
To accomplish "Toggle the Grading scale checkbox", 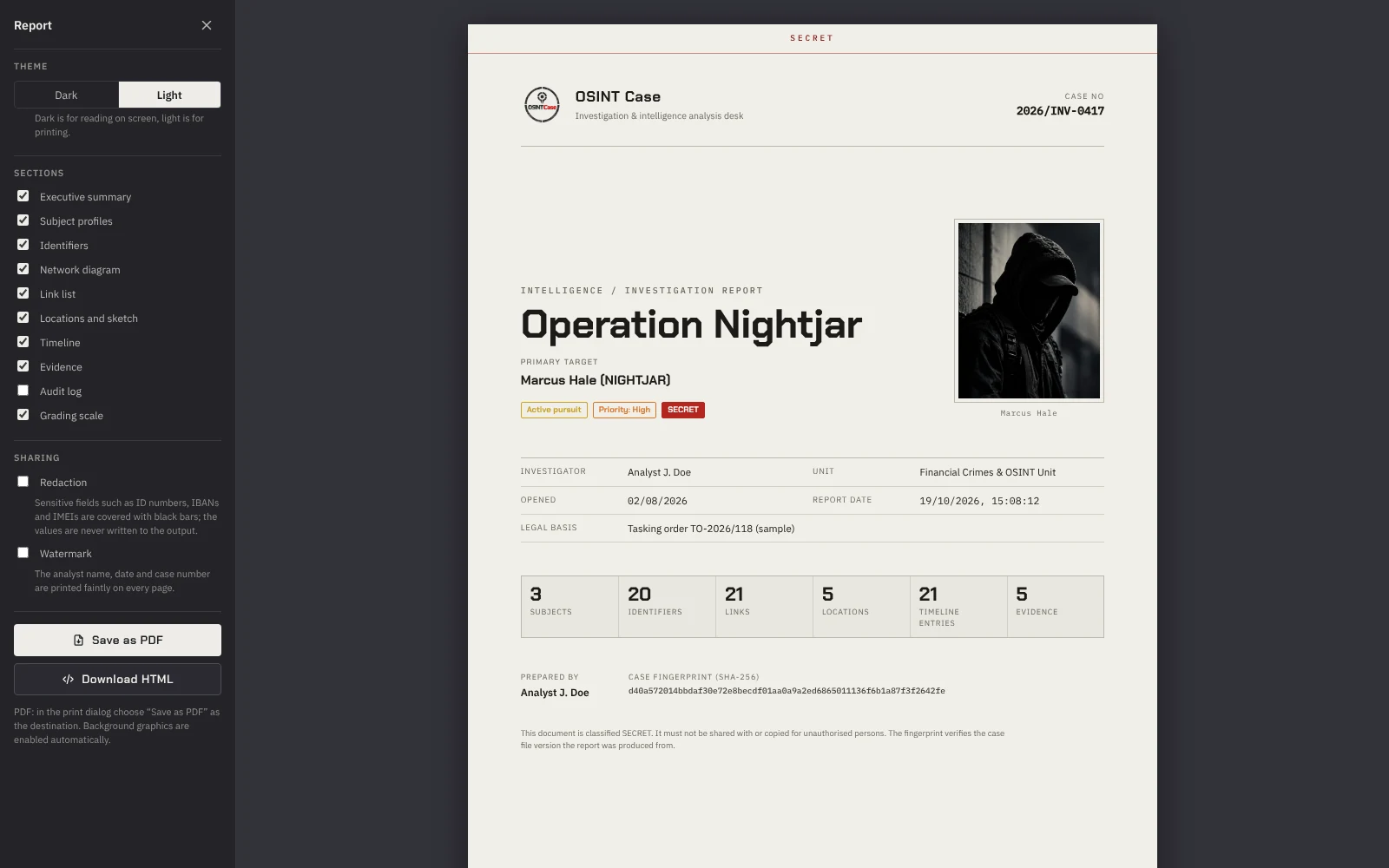I will tap(23, 415).
